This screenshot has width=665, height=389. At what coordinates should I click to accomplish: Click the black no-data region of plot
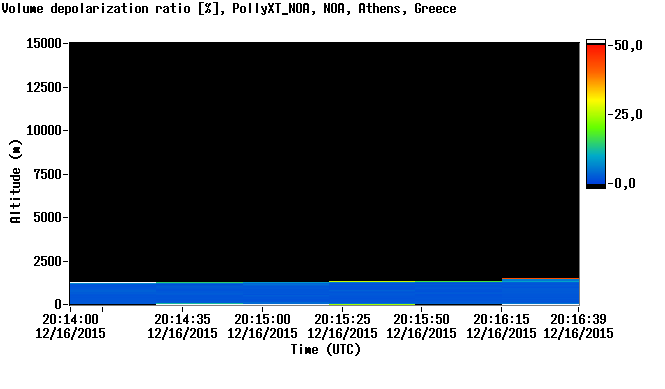point(324,161)
